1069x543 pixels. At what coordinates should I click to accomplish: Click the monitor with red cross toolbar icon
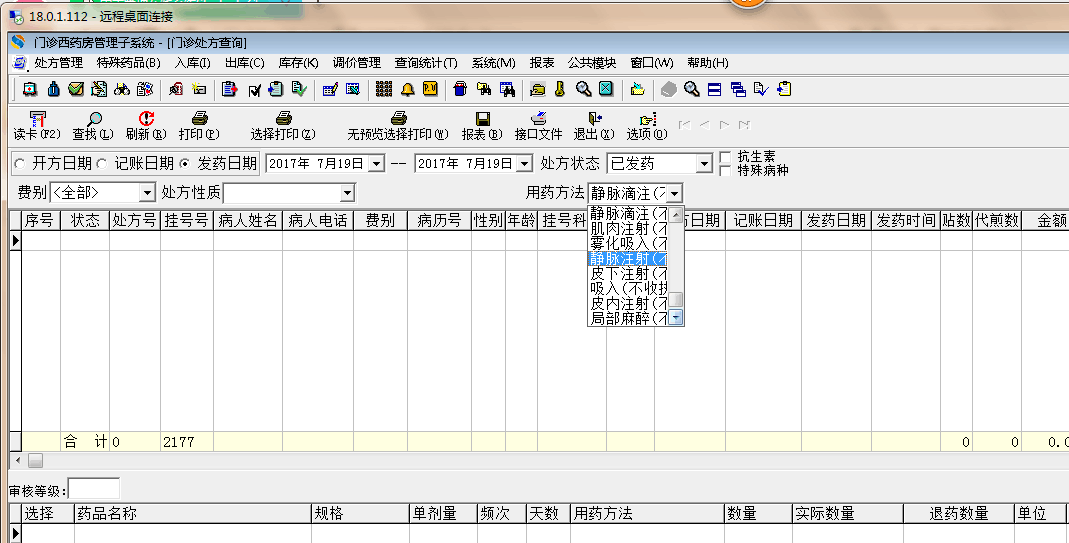click(30, 89)
